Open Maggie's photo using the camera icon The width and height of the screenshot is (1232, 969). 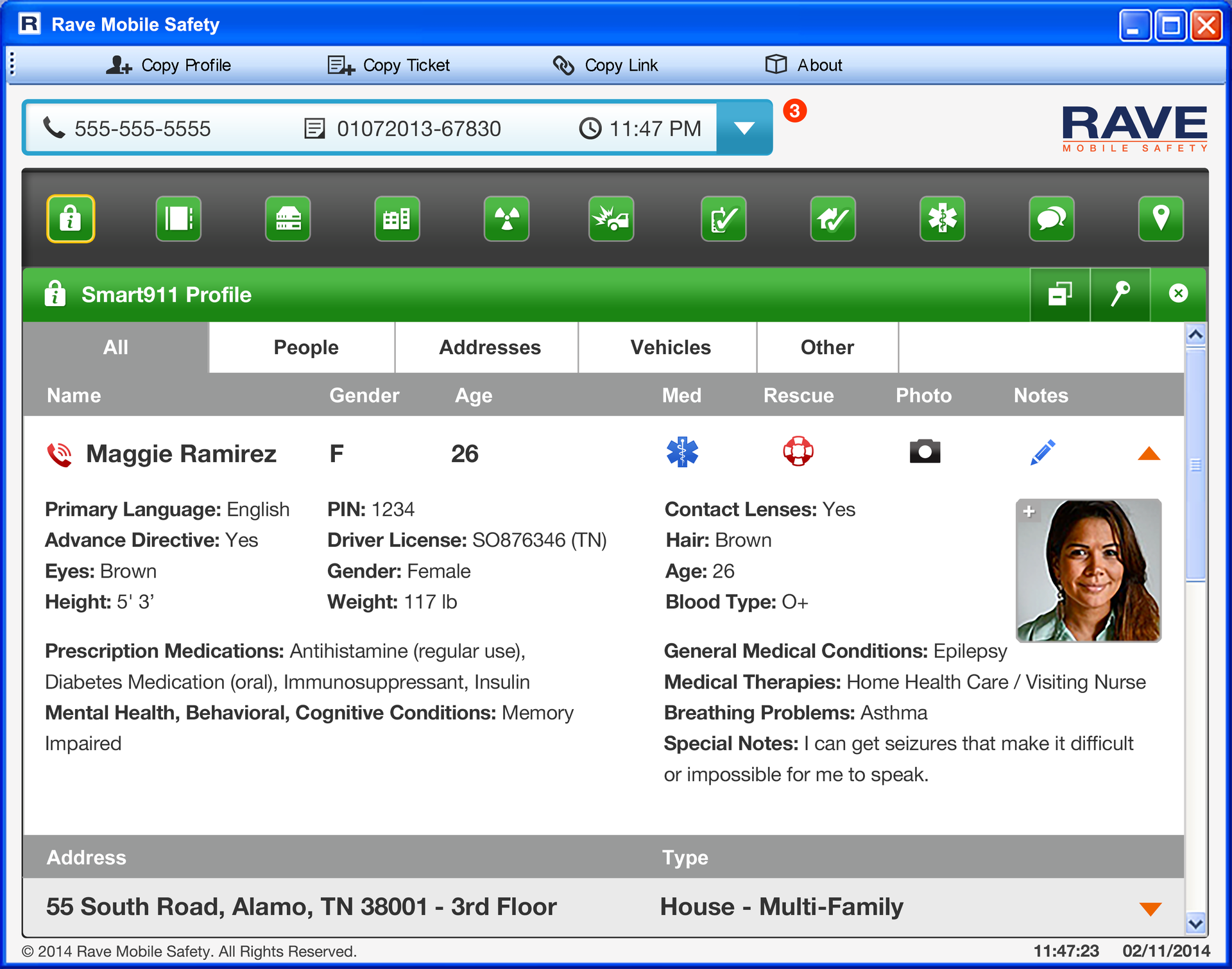click(x=924, y=451)
